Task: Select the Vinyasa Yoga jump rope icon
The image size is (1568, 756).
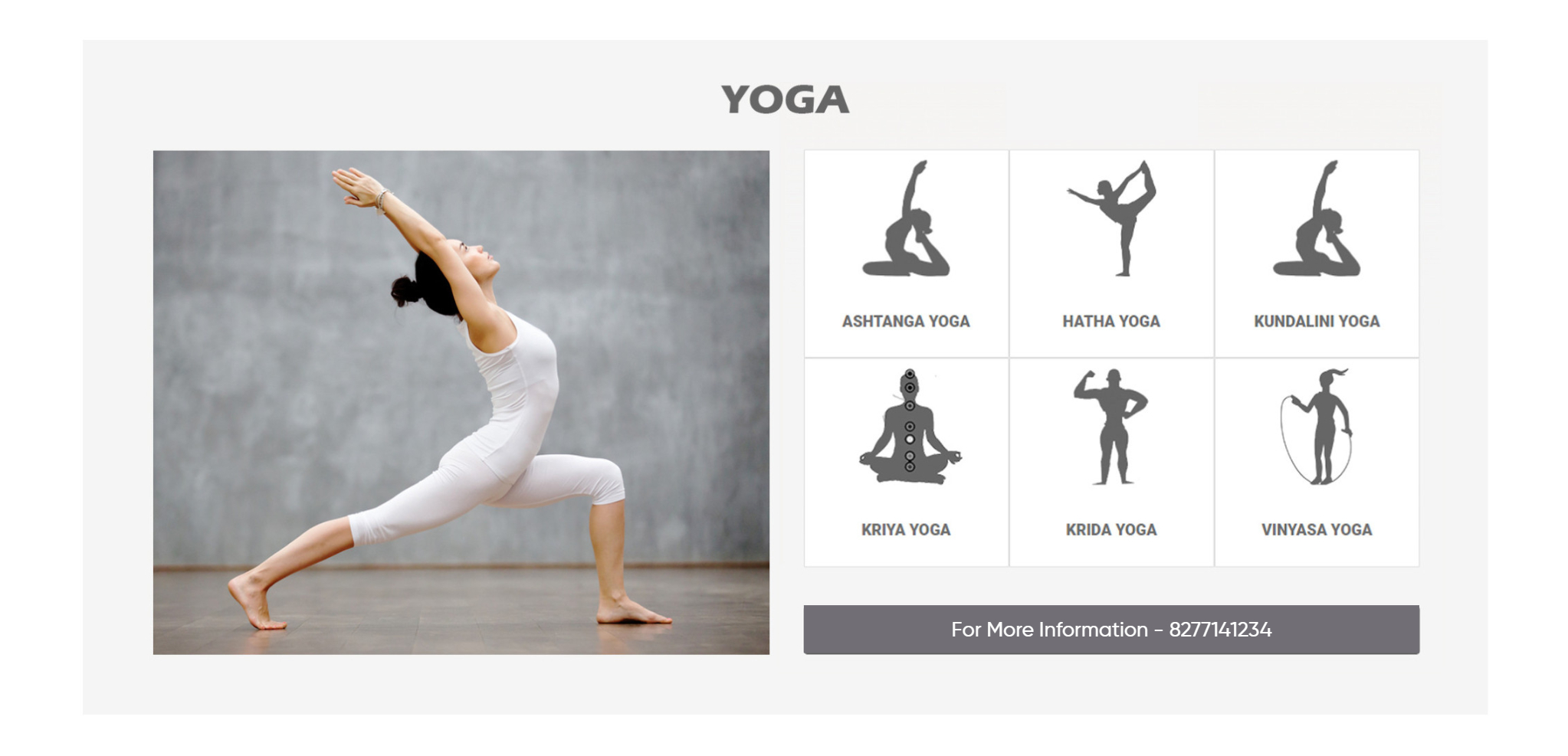Action: tap(1316, 427)
